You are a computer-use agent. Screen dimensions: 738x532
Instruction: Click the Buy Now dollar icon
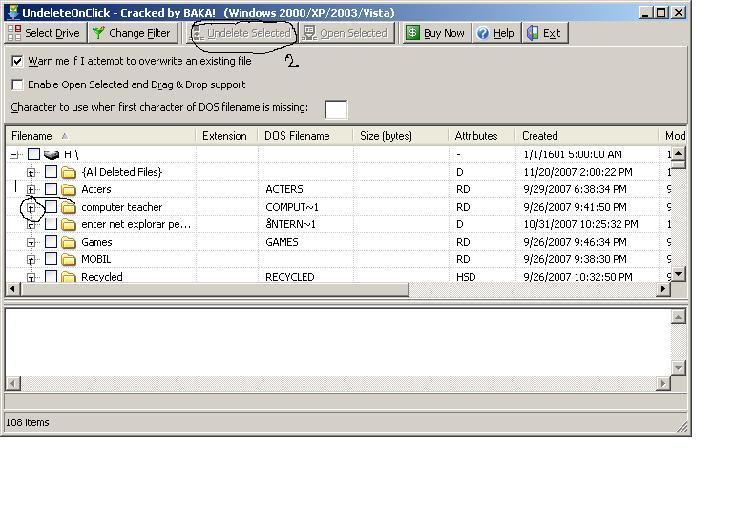412,33
